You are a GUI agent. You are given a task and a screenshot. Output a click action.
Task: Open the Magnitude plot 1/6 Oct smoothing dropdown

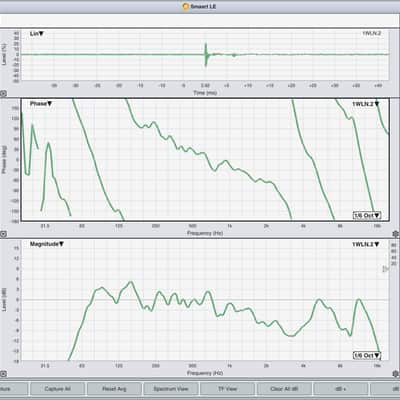(x=367, y=355)
